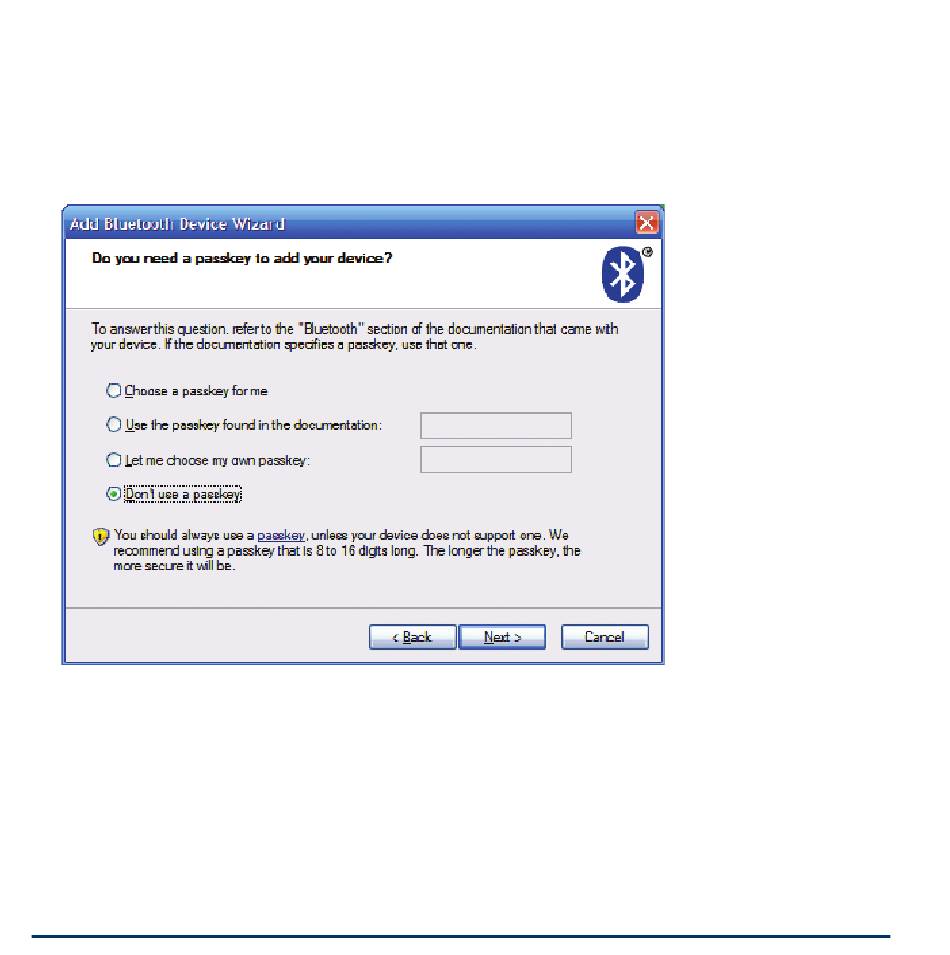Select "Let me choose my own passkey" option
The height and width of the screenshot is (955, 950).
pyautogui.click(x=114, y=460)
